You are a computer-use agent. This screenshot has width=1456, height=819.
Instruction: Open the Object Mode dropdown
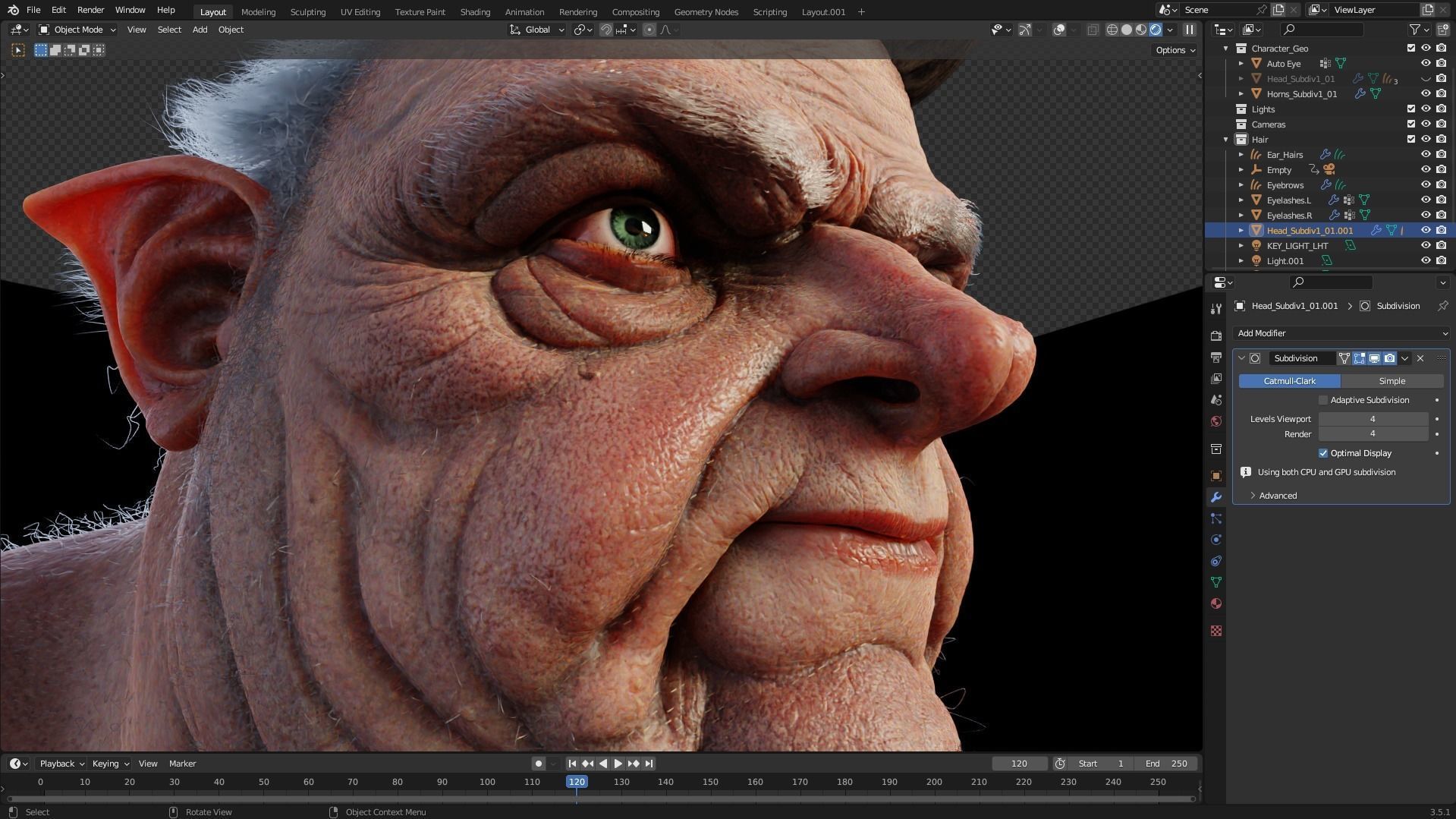click(x=77, y=30)
